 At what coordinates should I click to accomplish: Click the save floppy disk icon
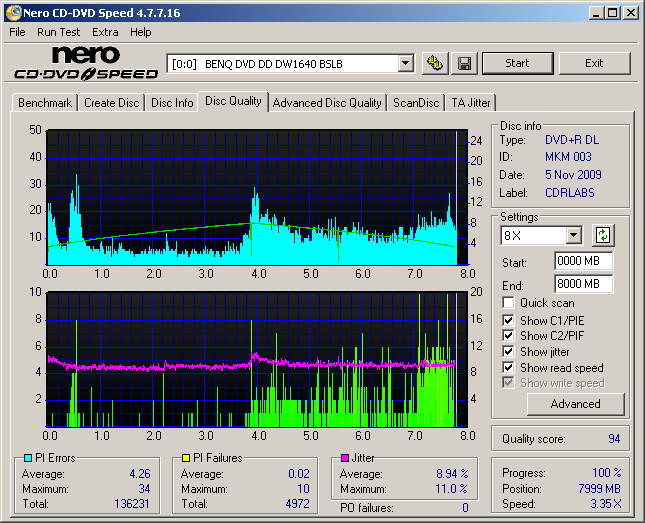coord(465,63)
